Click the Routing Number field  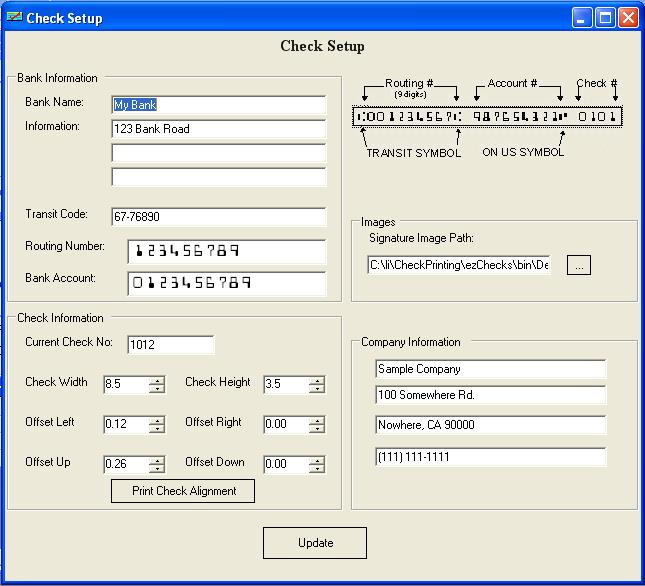click(226, 251)
